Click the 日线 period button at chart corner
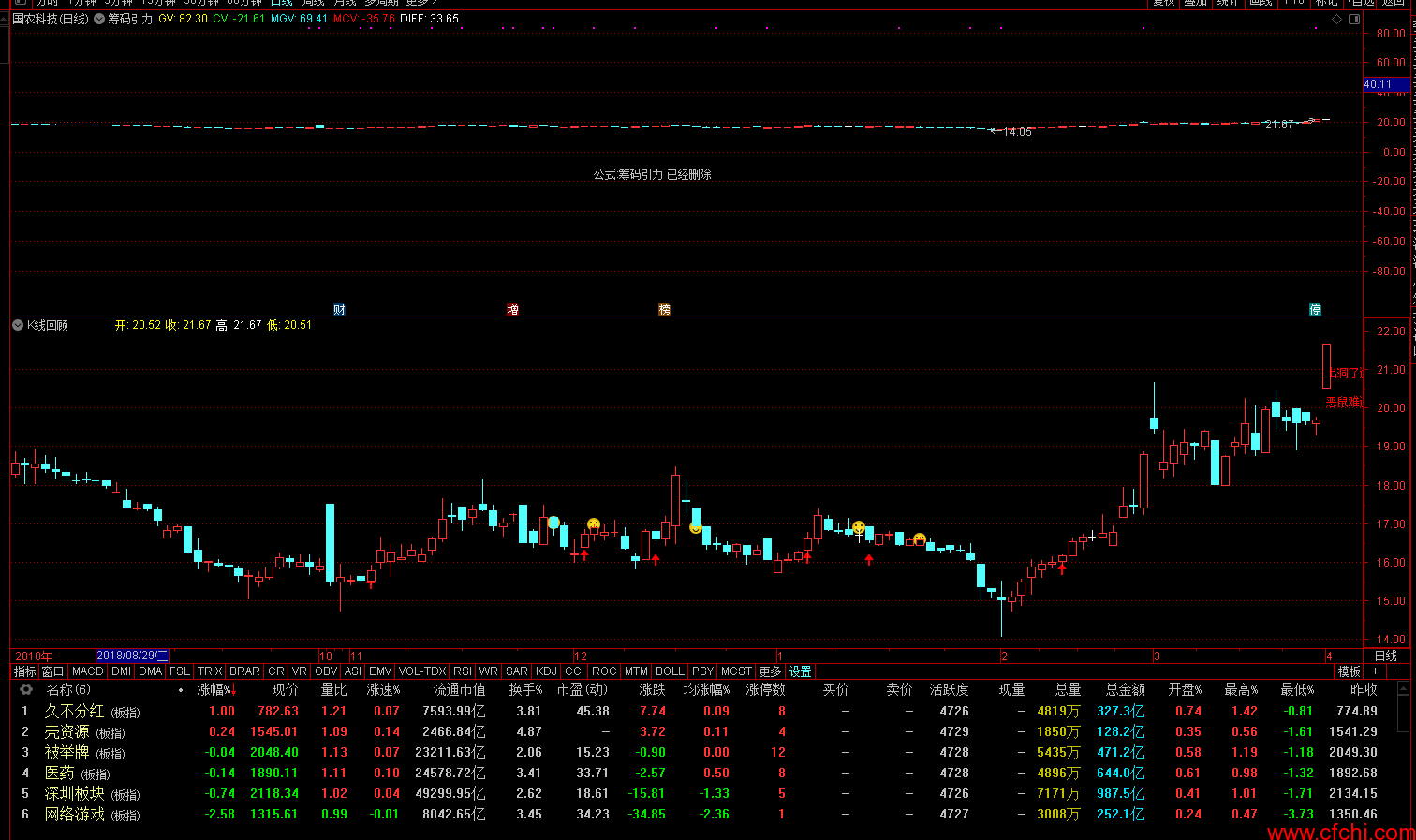Image resolution: width=1416 pixels, height=840 pixels. [x=1386, y=656]
